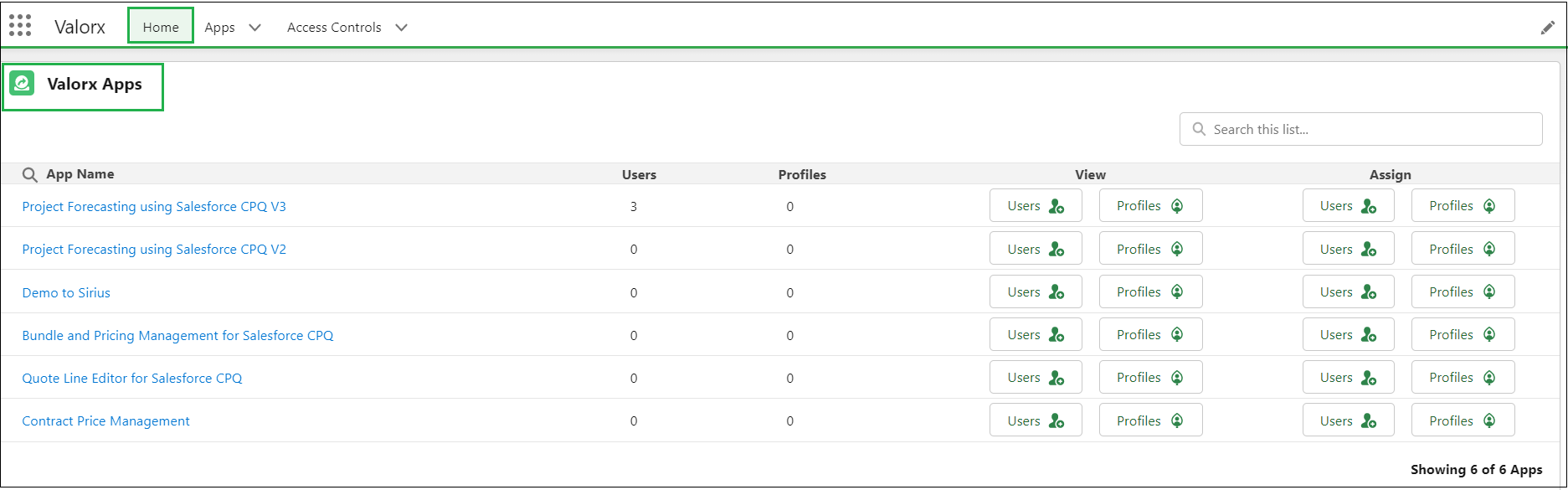Click the Profiles count column header

click(x=802, y=175)
